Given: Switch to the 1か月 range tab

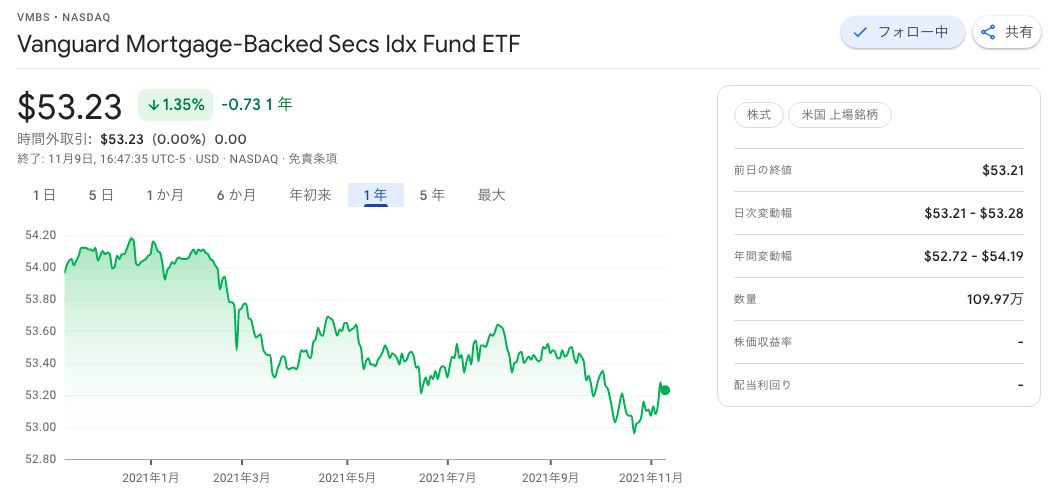Looking at the screenshot, I should [x=166, y=196].
